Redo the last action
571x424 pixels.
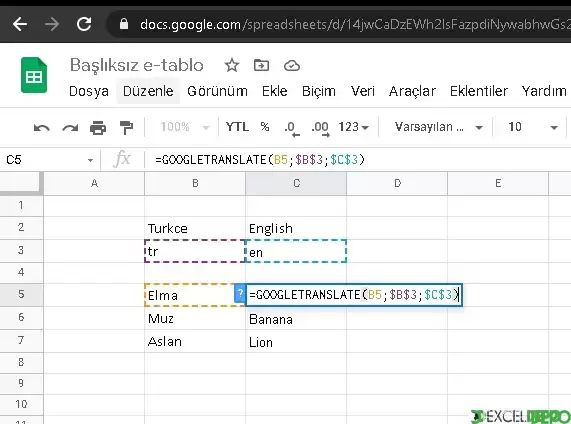pos(70,127)
